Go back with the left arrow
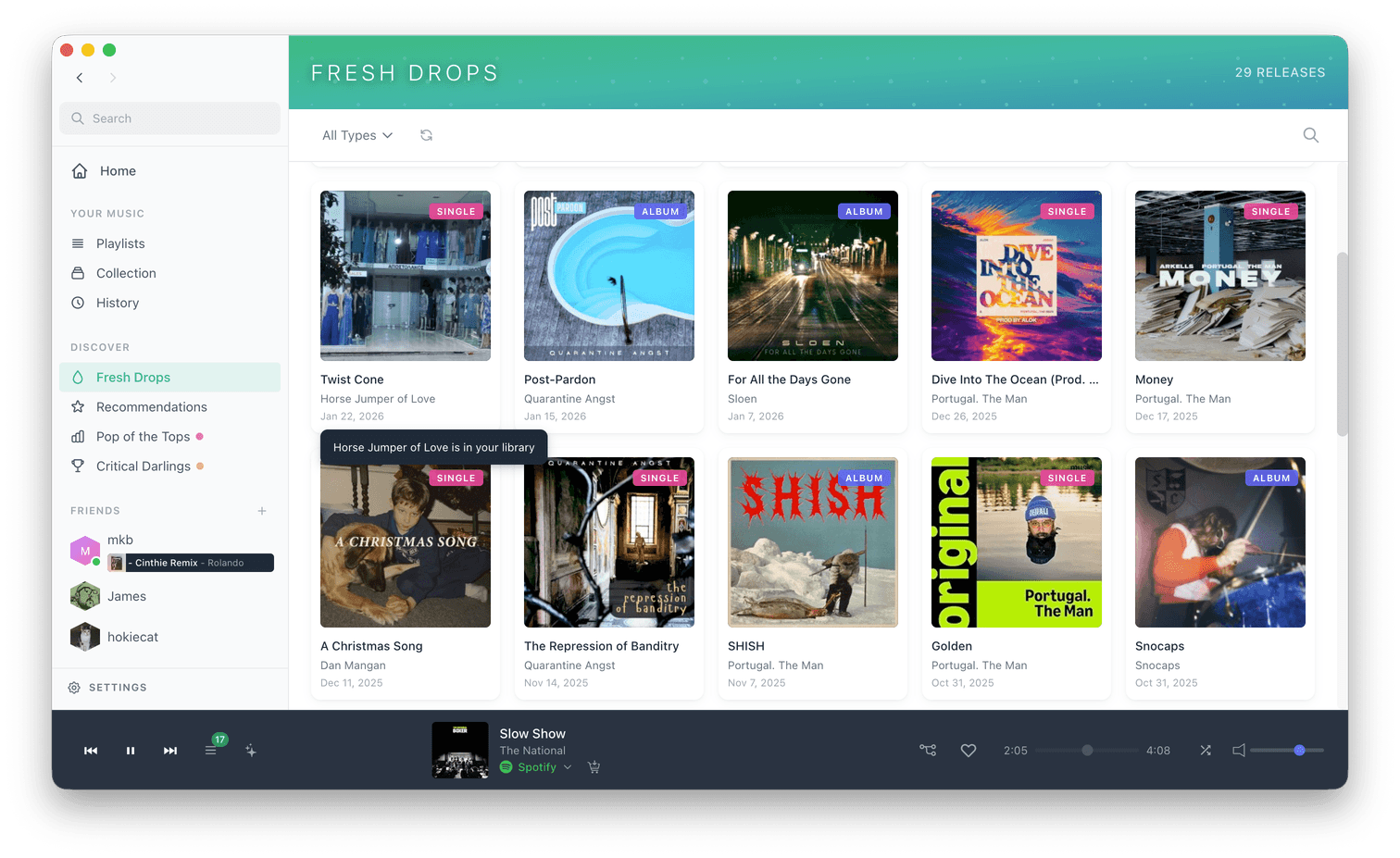Screen dimensions: 1400x858 pyautogui.click(x=80, y=78)
